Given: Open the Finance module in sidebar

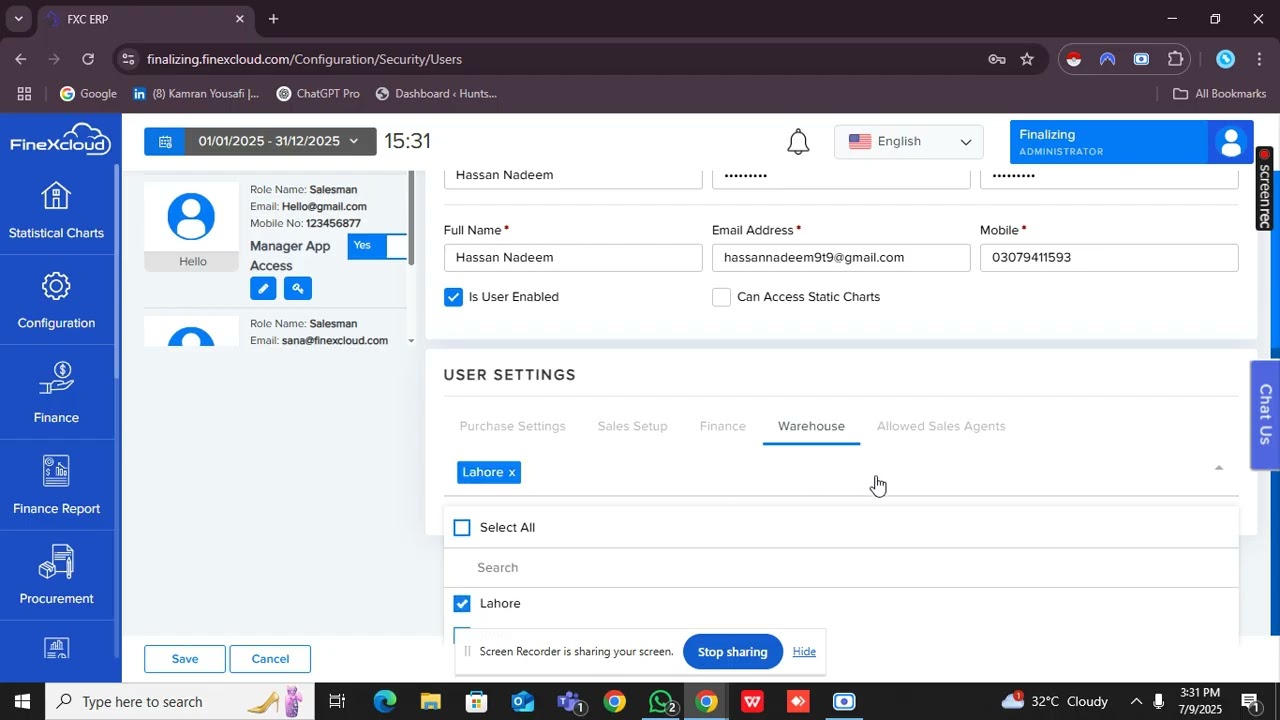Looking at the screenshot, I should point(56,393).
